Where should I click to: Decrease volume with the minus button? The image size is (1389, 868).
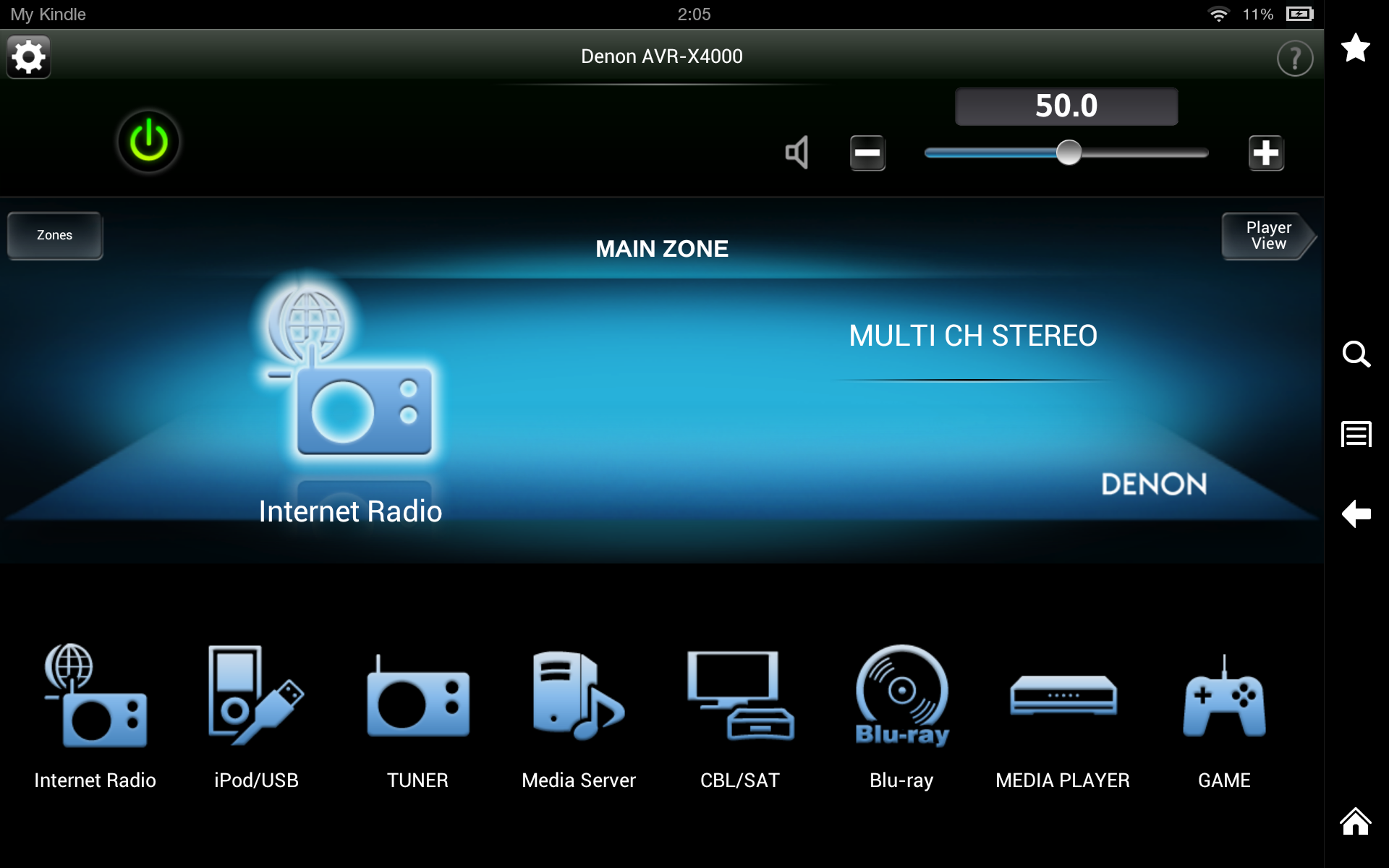pos(867,153)
